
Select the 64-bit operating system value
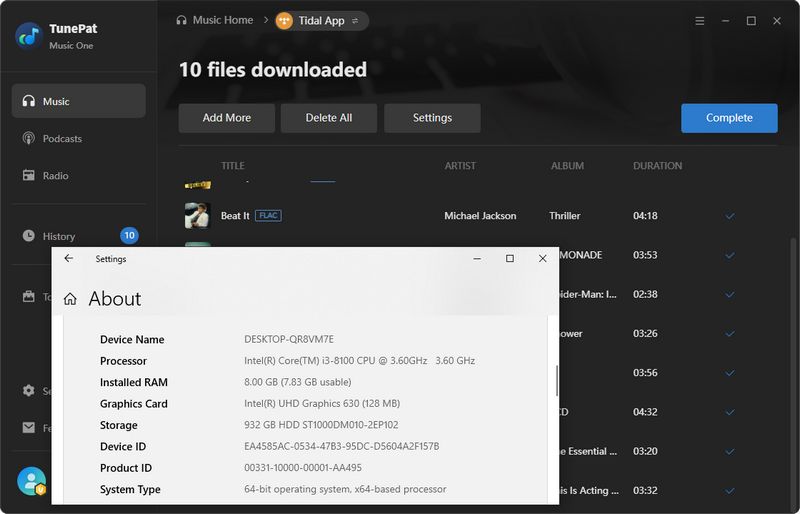(x=345, y=489)
